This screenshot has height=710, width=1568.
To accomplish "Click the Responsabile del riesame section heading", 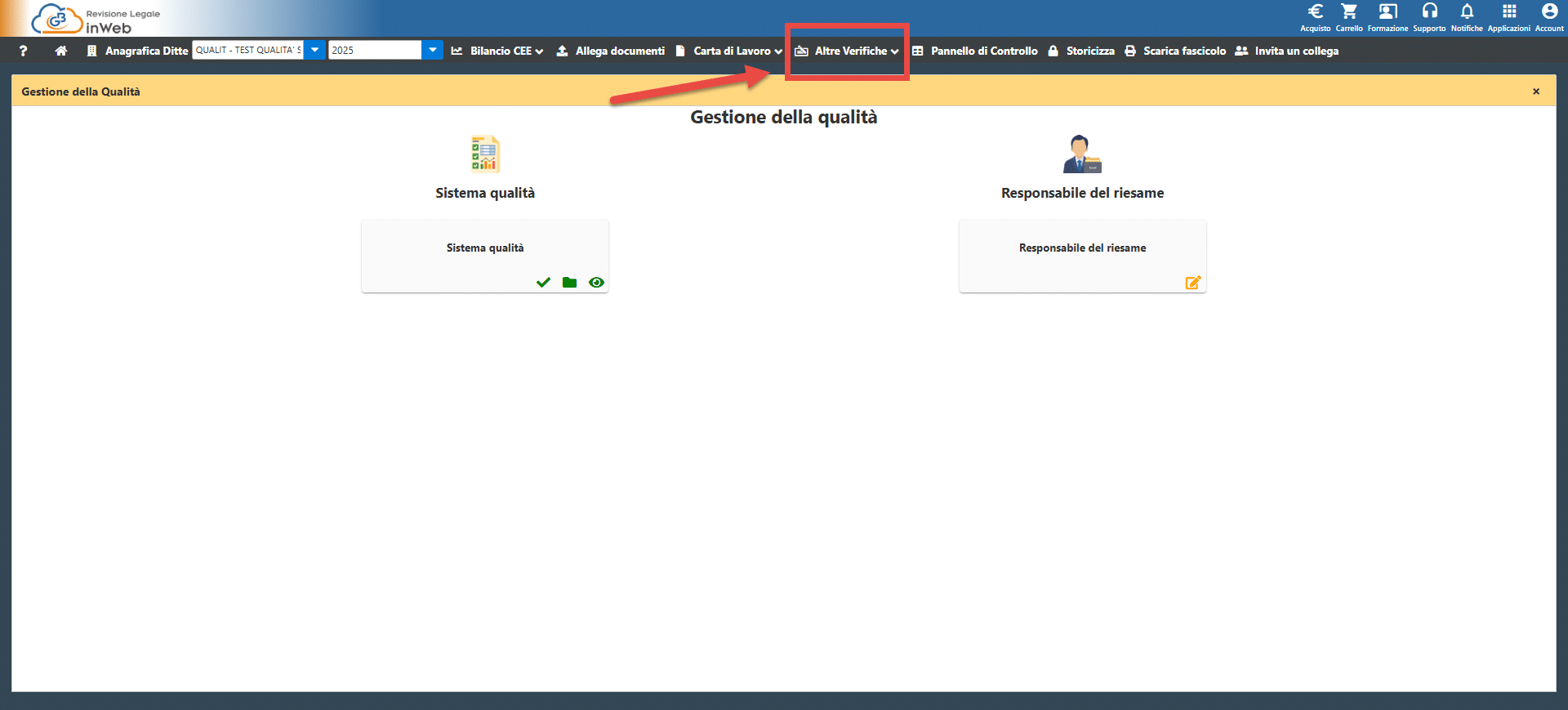I will click(1083, 193).
